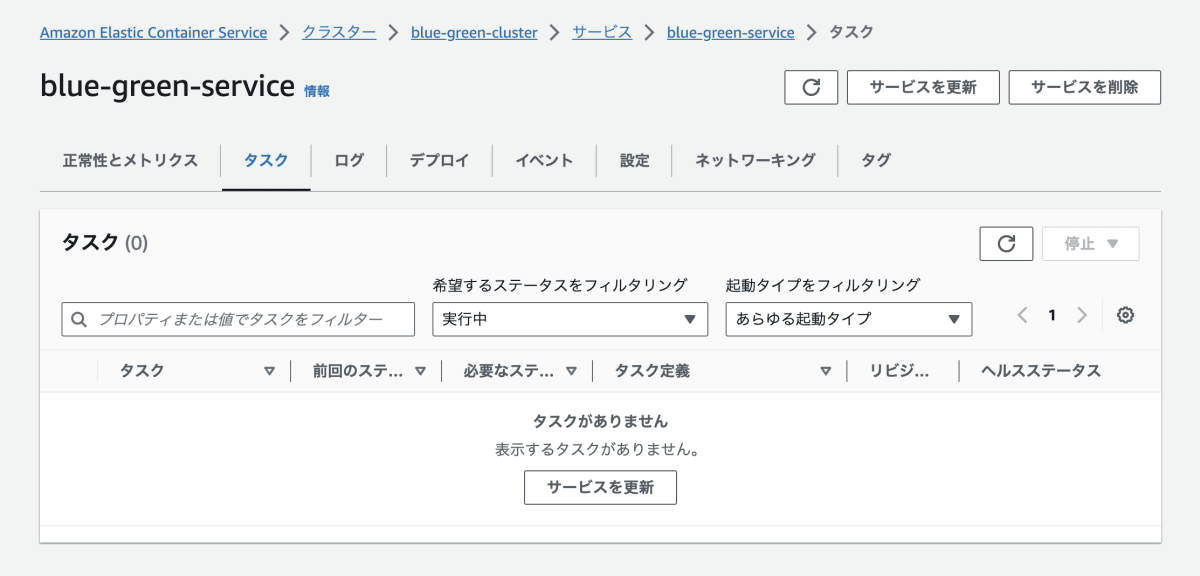Switch to タグ tab

click(876, 160)
